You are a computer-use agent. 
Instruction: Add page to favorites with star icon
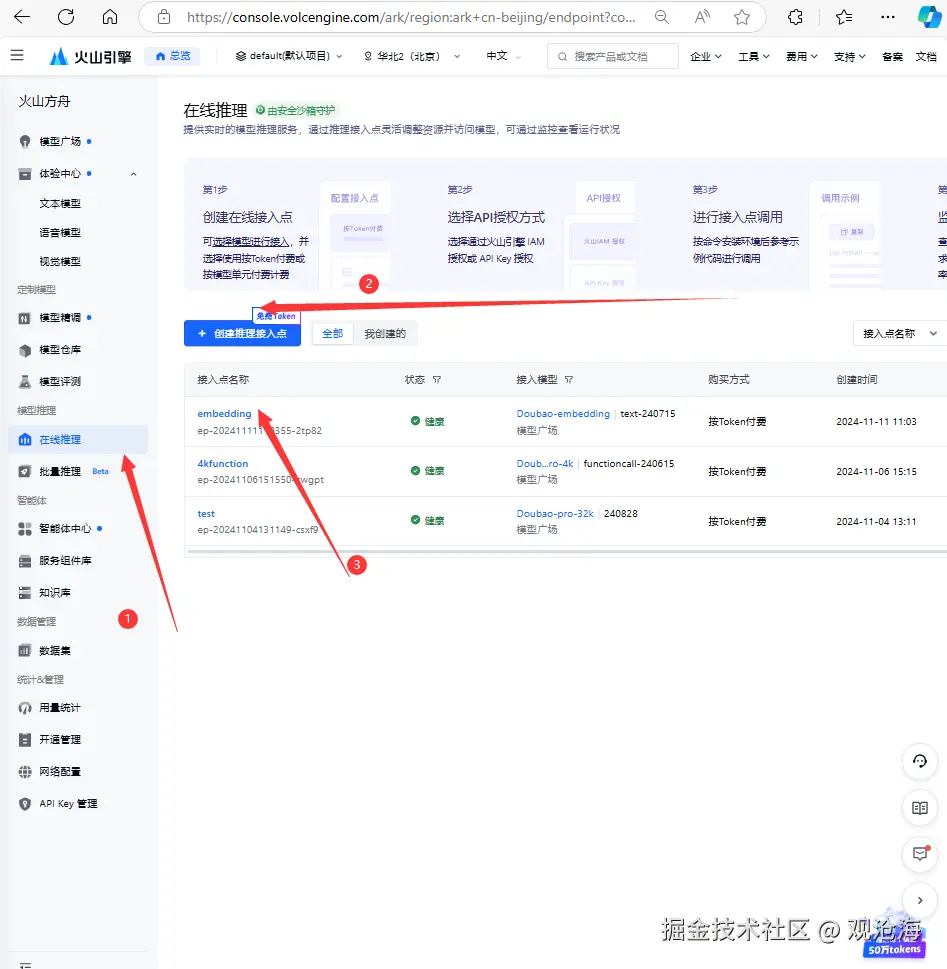point(742,17)
